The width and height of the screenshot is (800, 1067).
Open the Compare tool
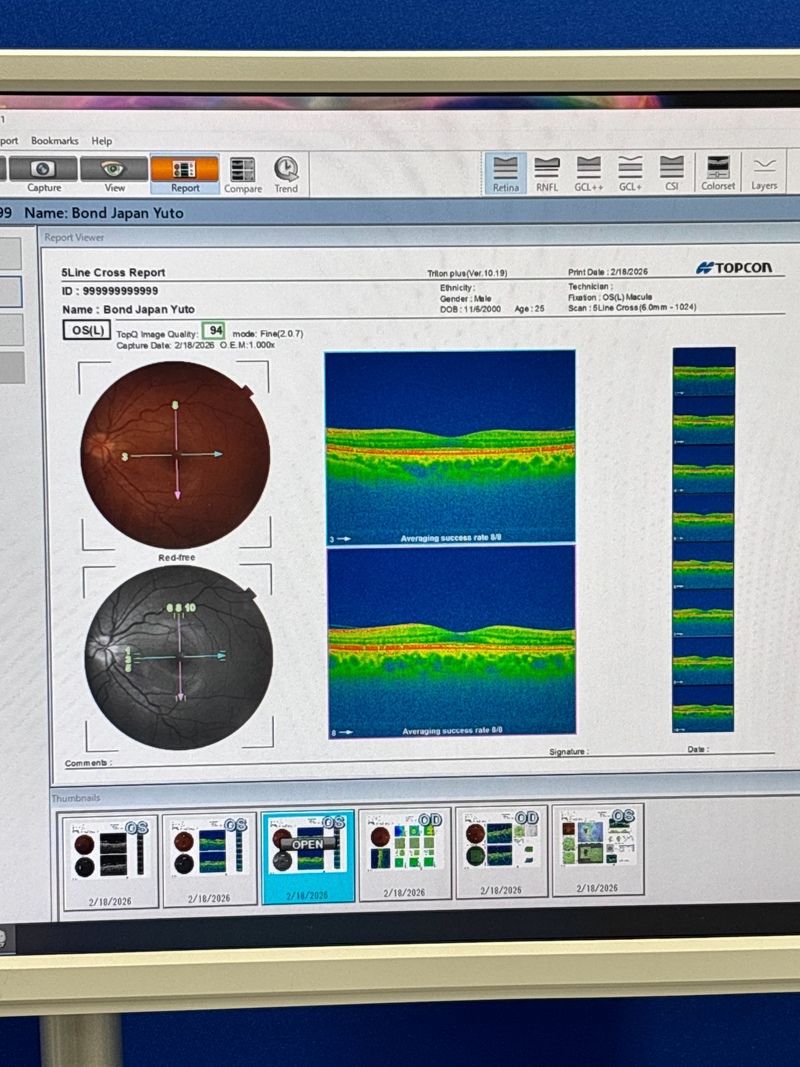(x=242, y=175)
